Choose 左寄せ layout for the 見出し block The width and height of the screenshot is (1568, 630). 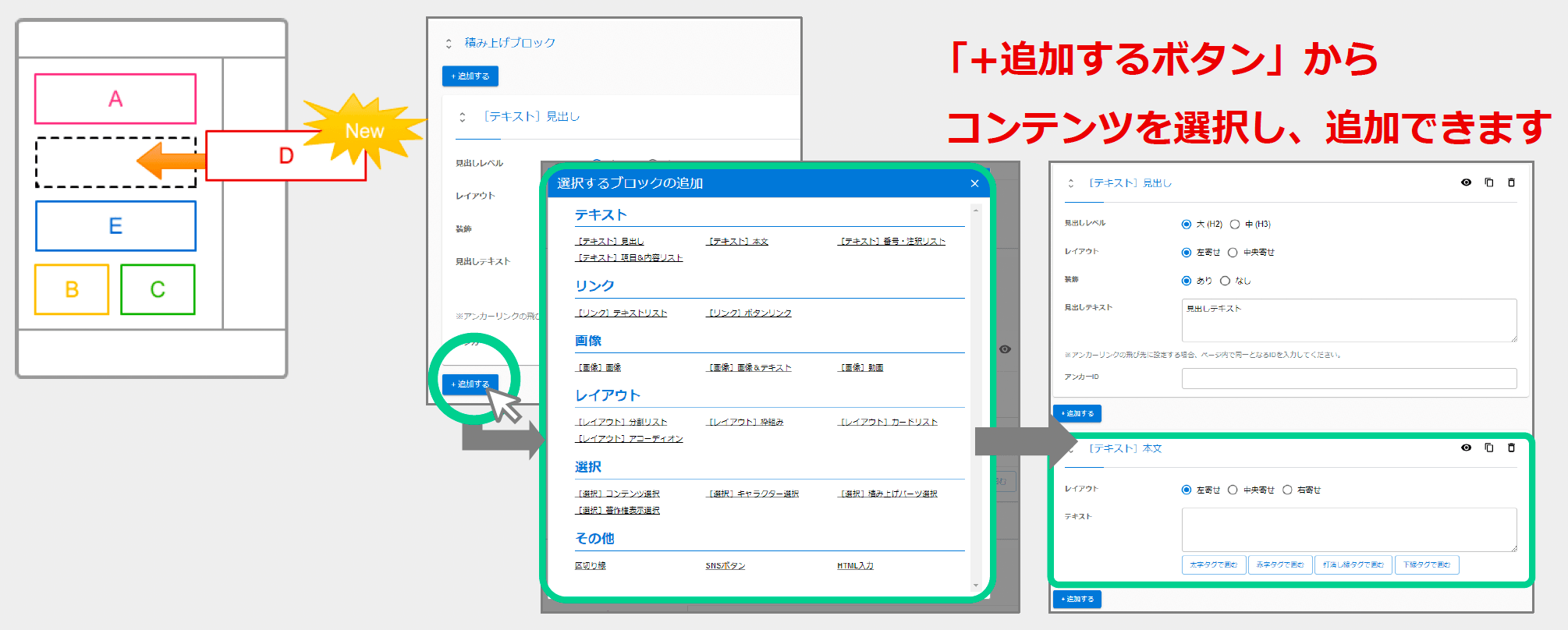tap(1187, 253)
